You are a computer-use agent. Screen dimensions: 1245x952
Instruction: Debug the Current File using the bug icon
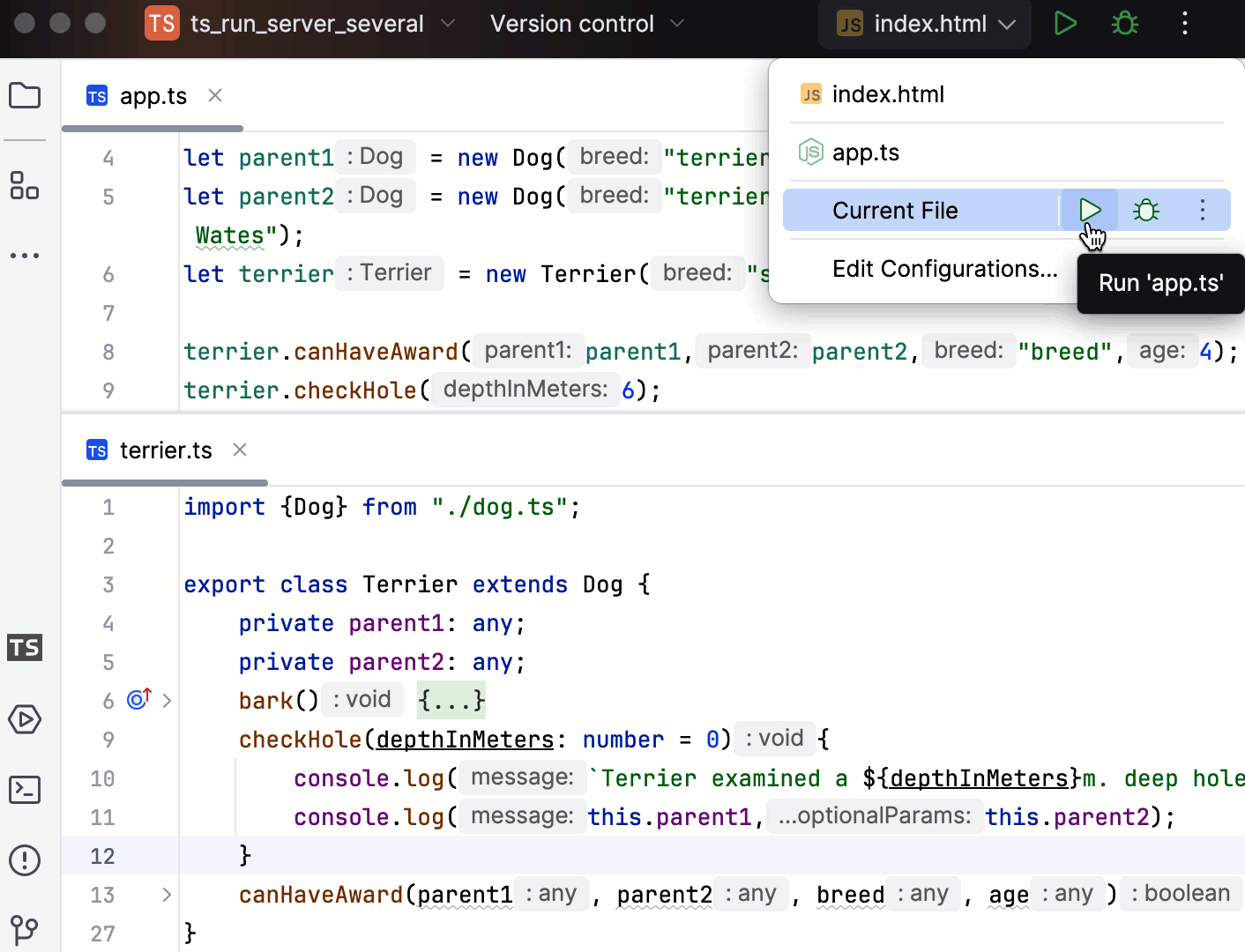click(1144, 210)
